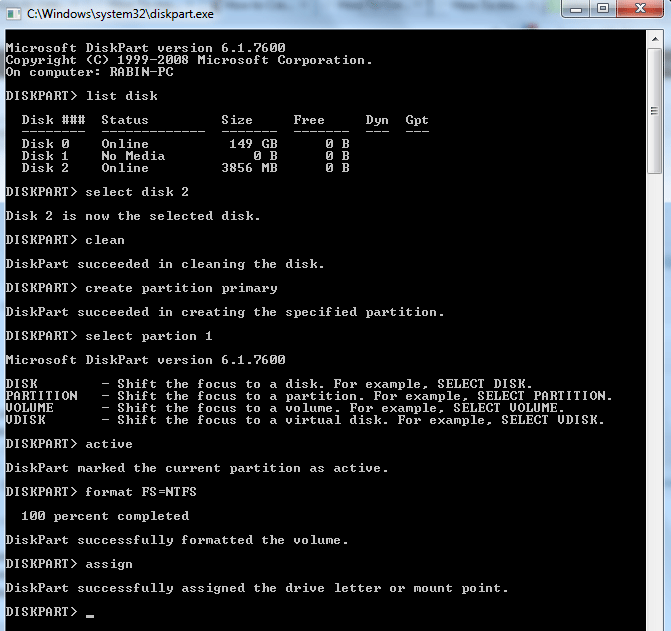Click the blinking cursor at last DISKPART prompt
The image size is (671, 631).
pos(90,616)
